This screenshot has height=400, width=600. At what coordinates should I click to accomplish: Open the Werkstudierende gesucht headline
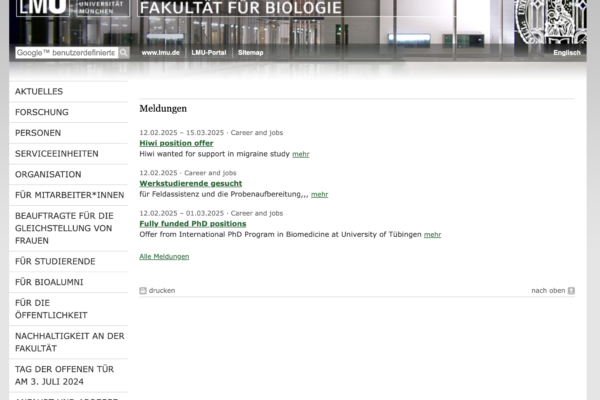coord(191,183)
